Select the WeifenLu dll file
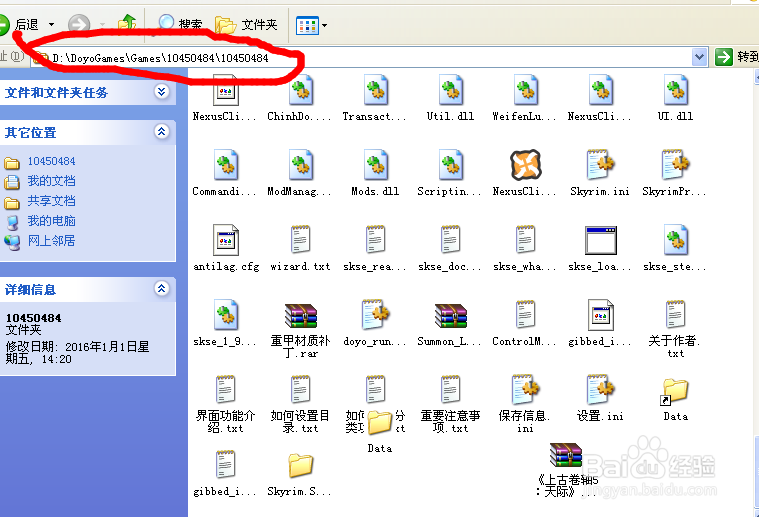This screenshot has height=517, width=759. [x=525, y=98]
